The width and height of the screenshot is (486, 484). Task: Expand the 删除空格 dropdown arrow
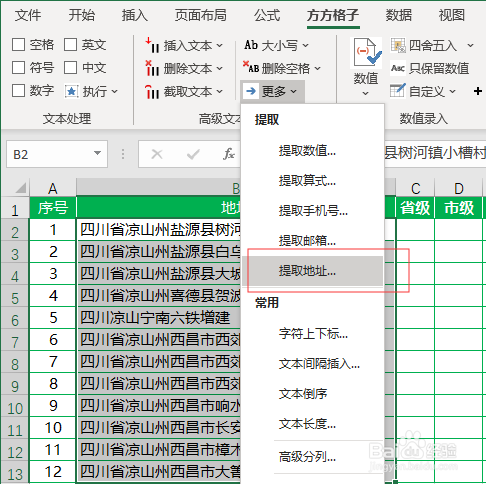[x=317, y=68]
